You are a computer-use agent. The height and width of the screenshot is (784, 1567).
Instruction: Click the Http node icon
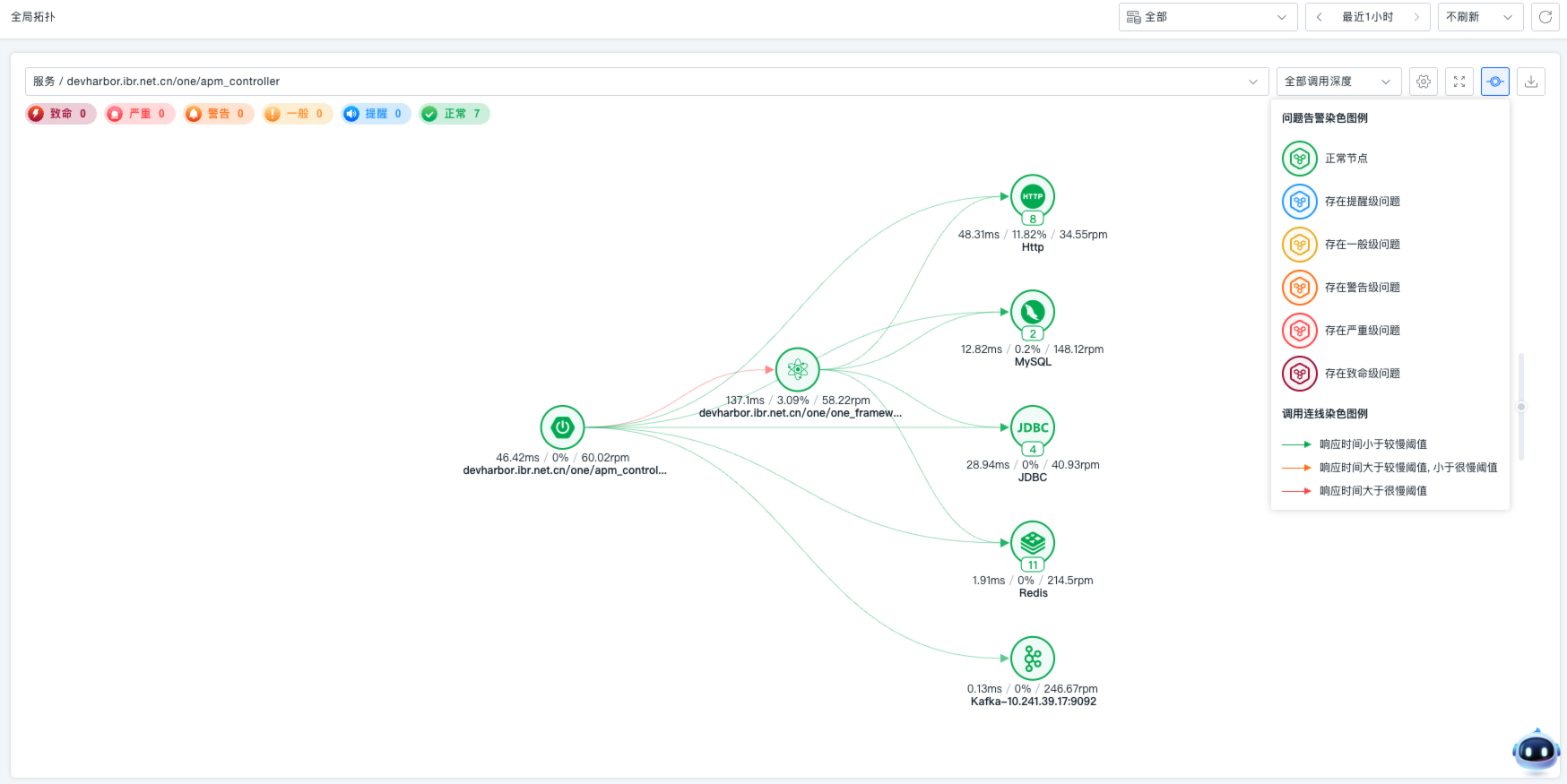coord(1032,196)
